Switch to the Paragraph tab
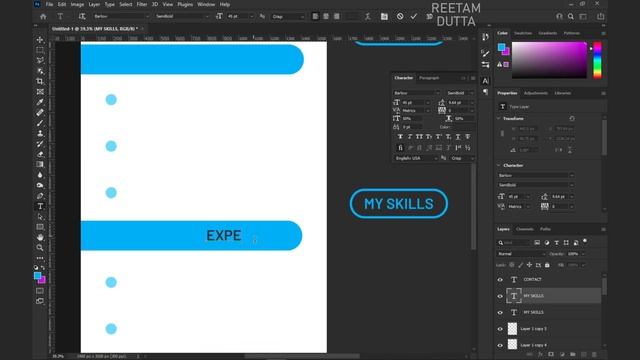640x360 pixels. 429,78
